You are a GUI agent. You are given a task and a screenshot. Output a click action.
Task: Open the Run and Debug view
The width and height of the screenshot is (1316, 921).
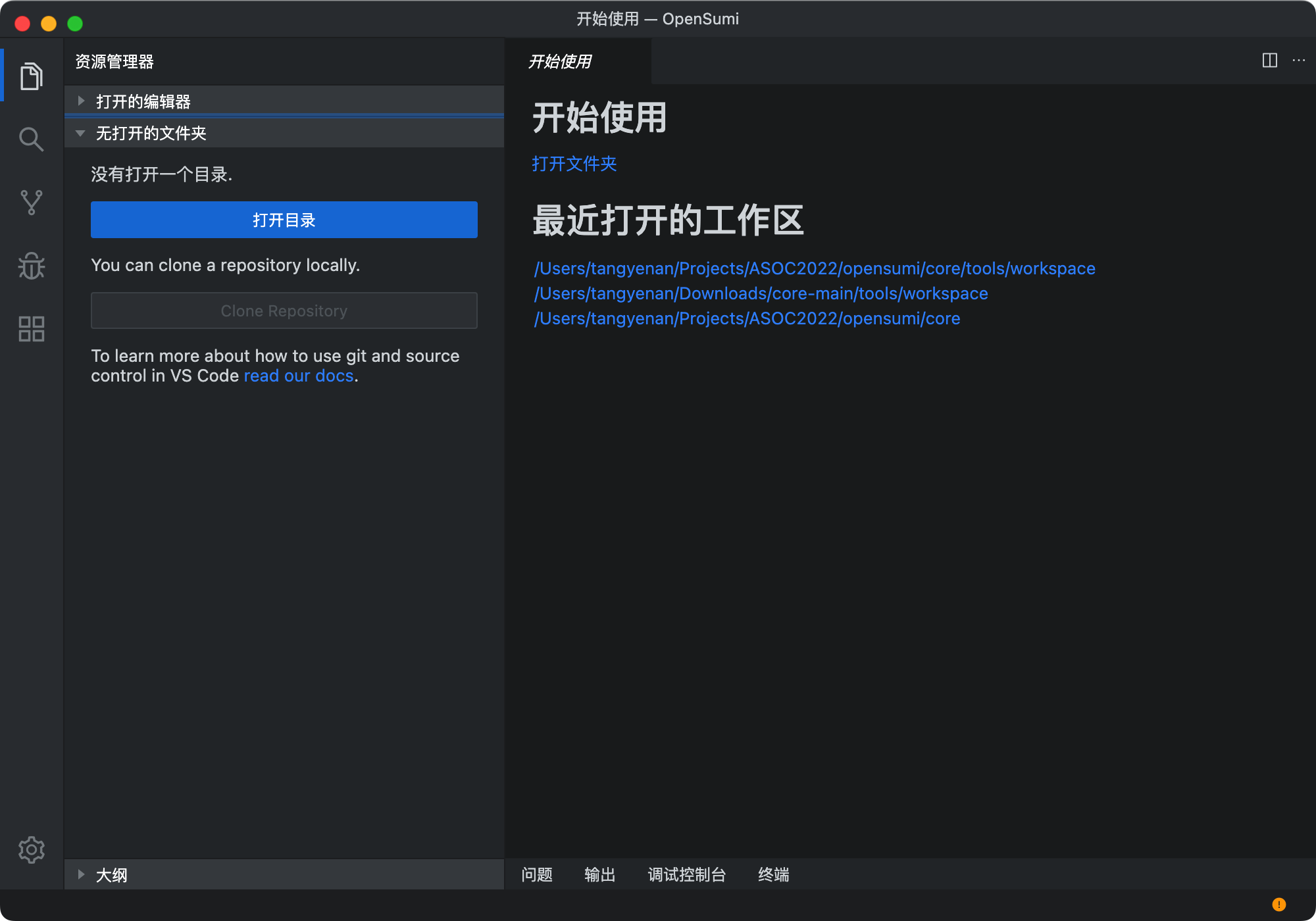pos(31,264)
